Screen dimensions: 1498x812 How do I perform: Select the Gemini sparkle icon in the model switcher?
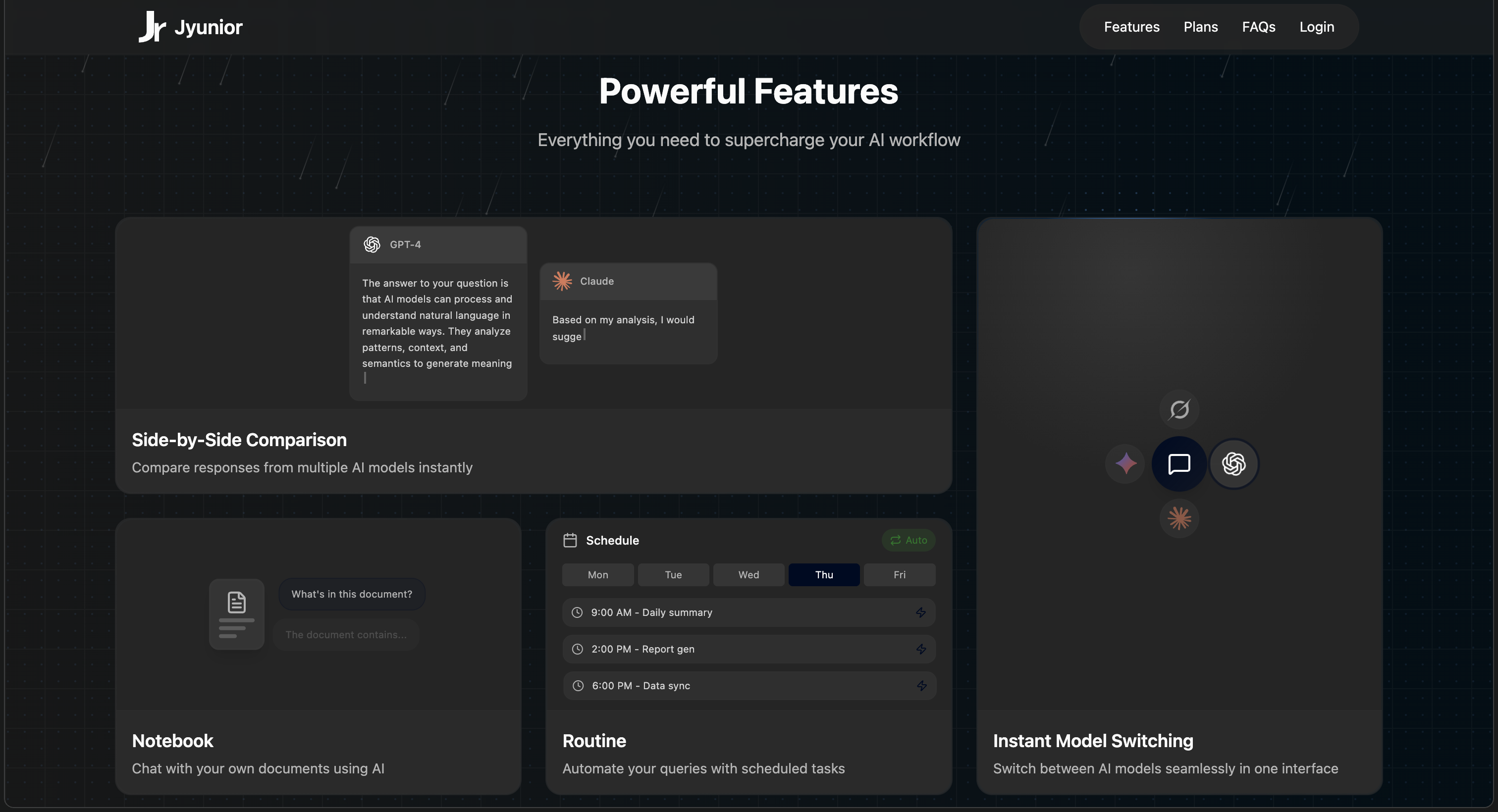1124,463
